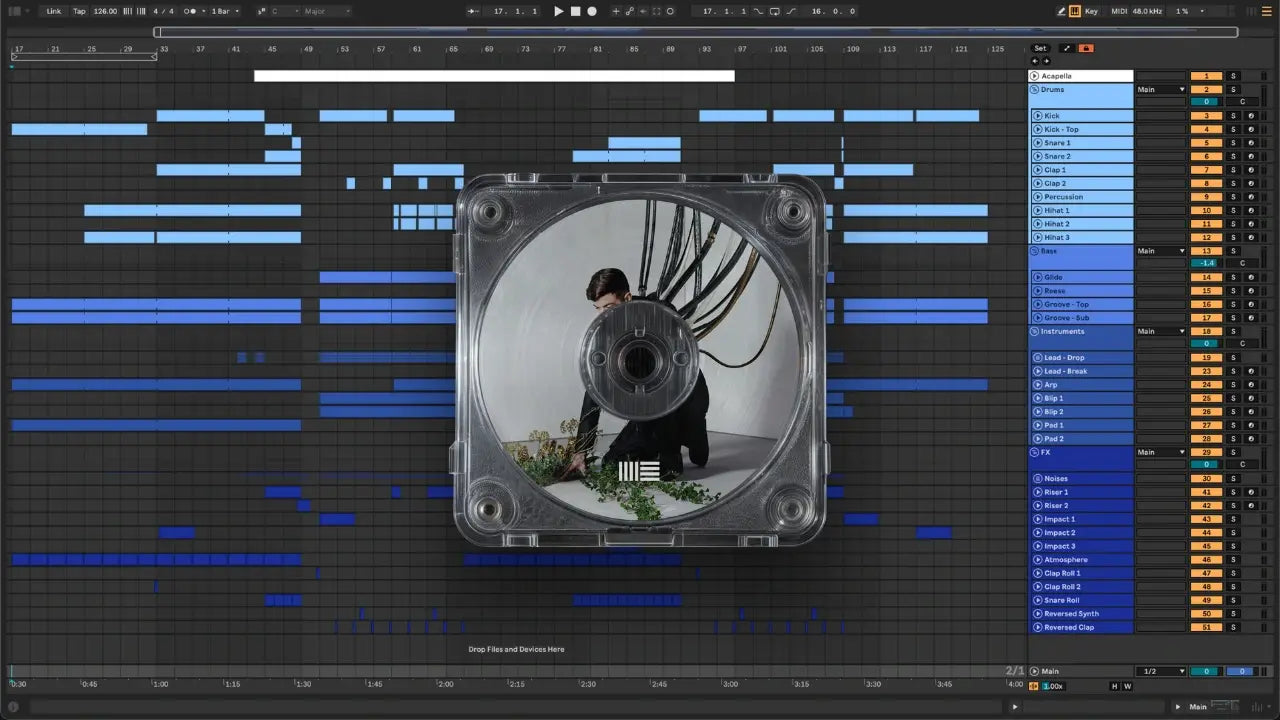This screenshot has height=720, width=1280.
Task: Open the Drums output routing Main dropdown
Action: (1161, 89)
